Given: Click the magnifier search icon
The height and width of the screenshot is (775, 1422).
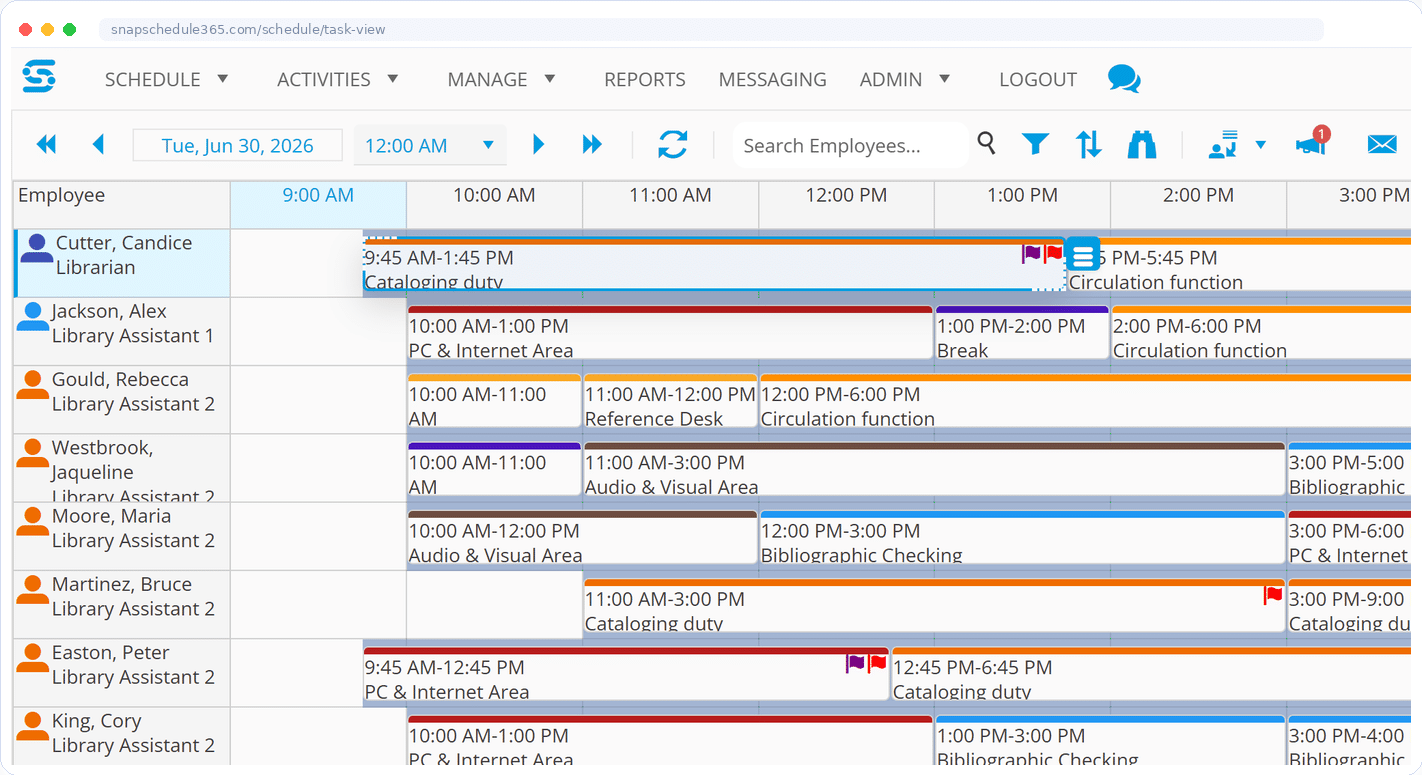Looking at the screenshot, I should tap(986, 144).
